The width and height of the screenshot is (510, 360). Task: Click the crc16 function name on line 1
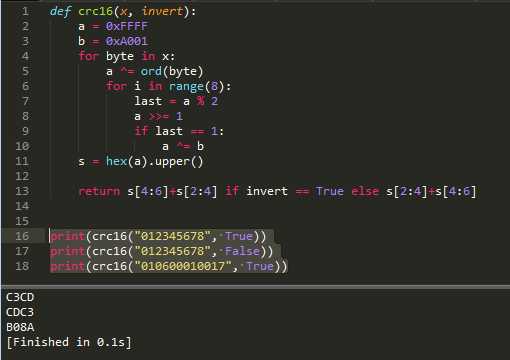click(96, 11)
